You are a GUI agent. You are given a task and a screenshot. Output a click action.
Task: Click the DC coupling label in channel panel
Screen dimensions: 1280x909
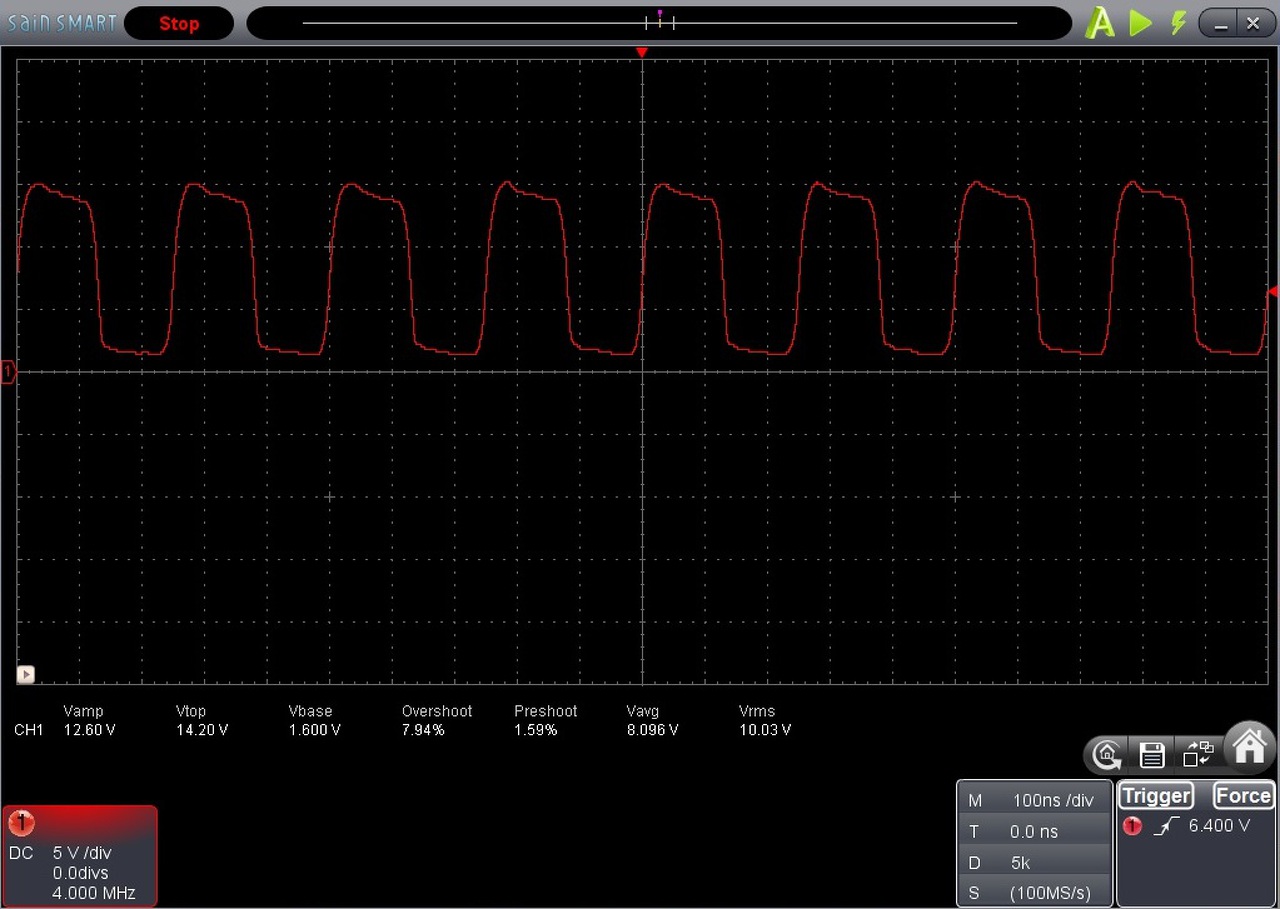pos(21,853)
